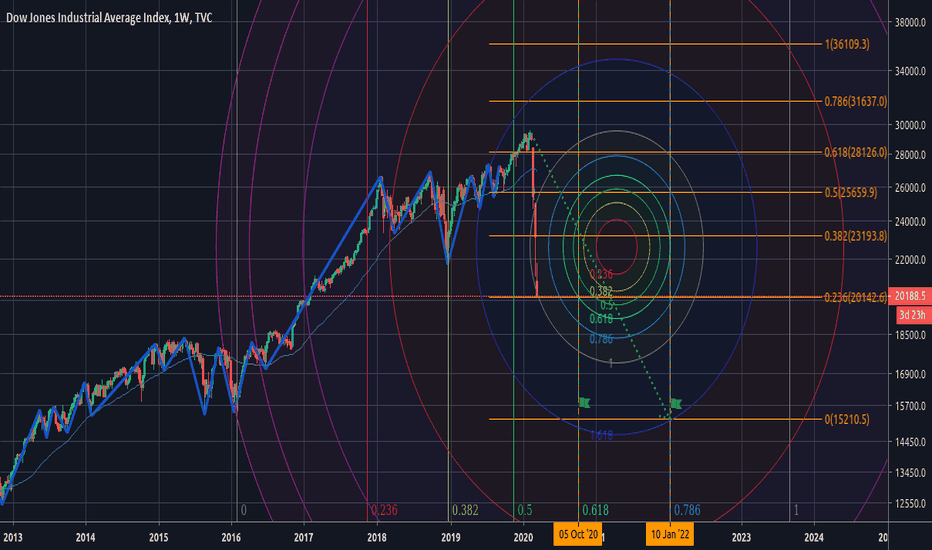Select Fib retracement label 0(15210.5)

point(846,420)
